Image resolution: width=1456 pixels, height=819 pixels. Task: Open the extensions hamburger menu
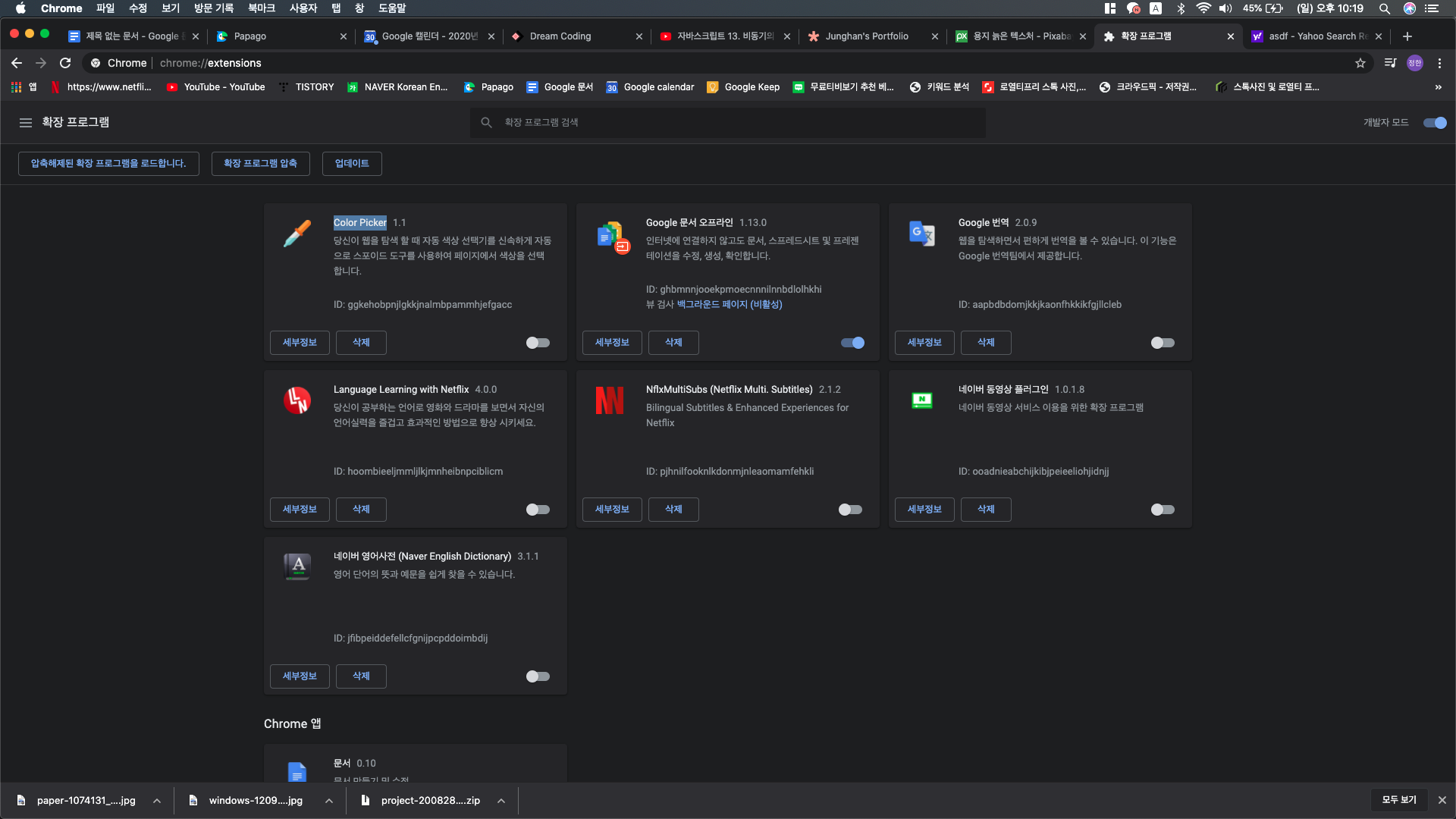[26, 123]
